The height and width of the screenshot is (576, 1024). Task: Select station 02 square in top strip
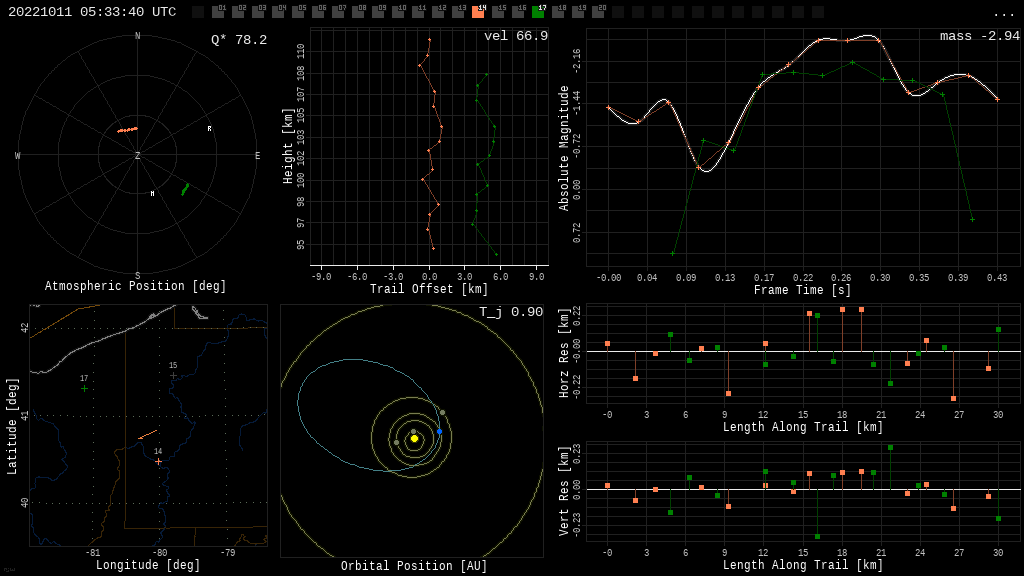pyautogui.click(x=238, y=12)
